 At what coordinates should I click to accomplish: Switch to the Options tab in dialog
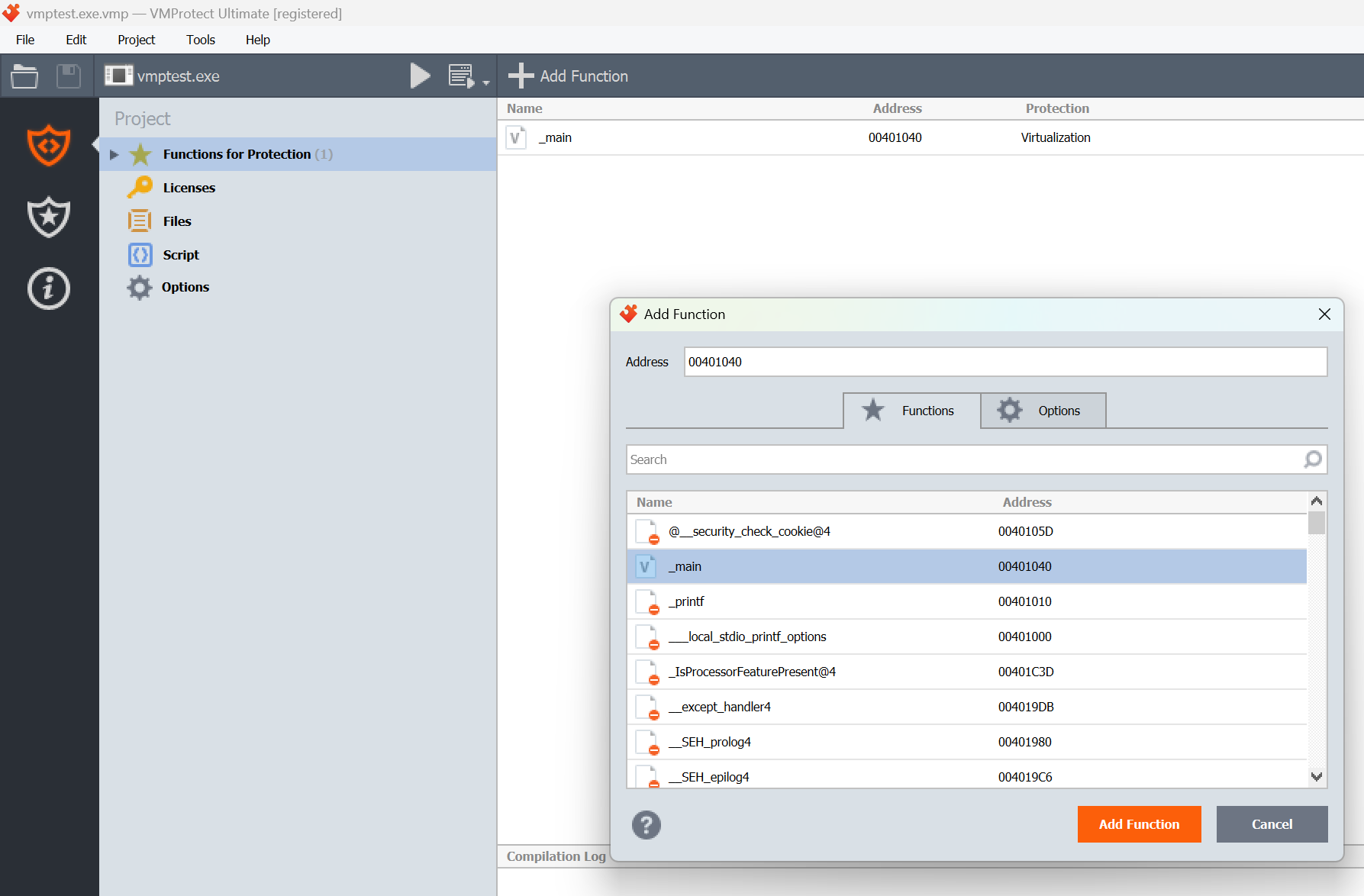1043,411
